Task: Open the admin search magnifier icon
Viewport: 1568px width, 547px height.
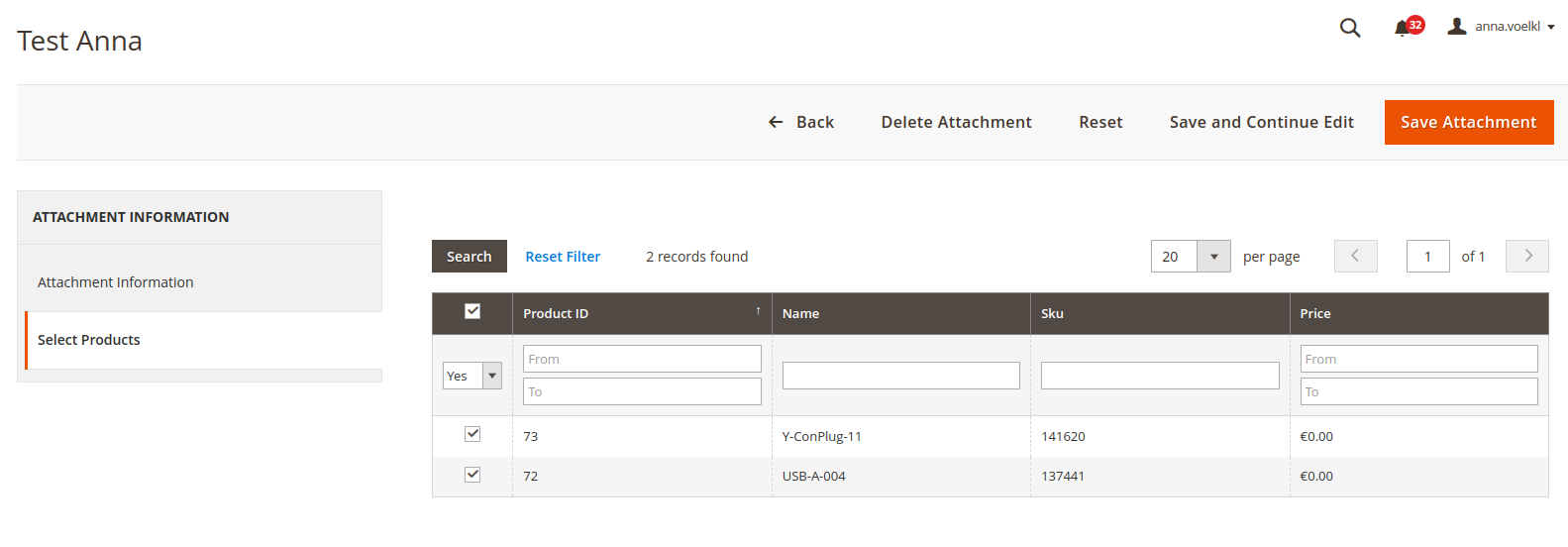Action: coord(1349,28)
